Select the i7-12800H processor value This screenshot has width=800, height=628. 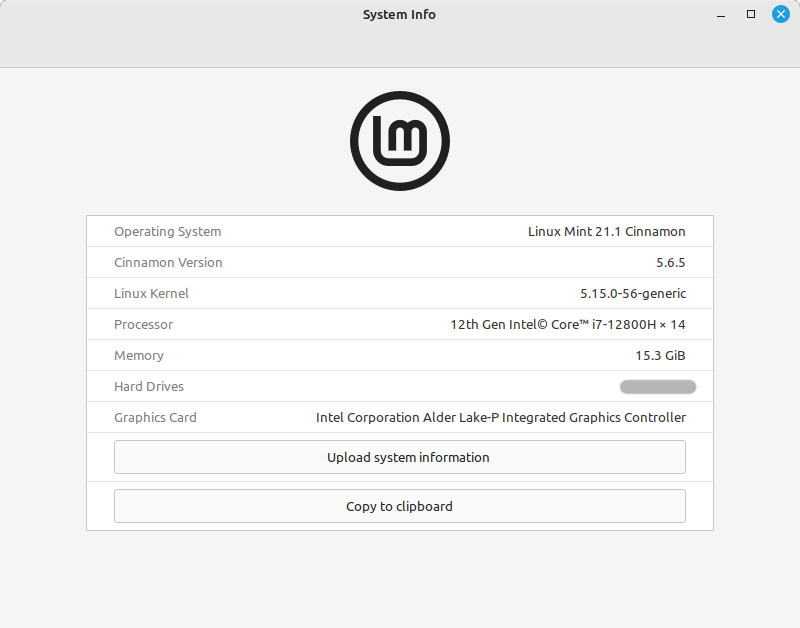(x=568, y=324)
